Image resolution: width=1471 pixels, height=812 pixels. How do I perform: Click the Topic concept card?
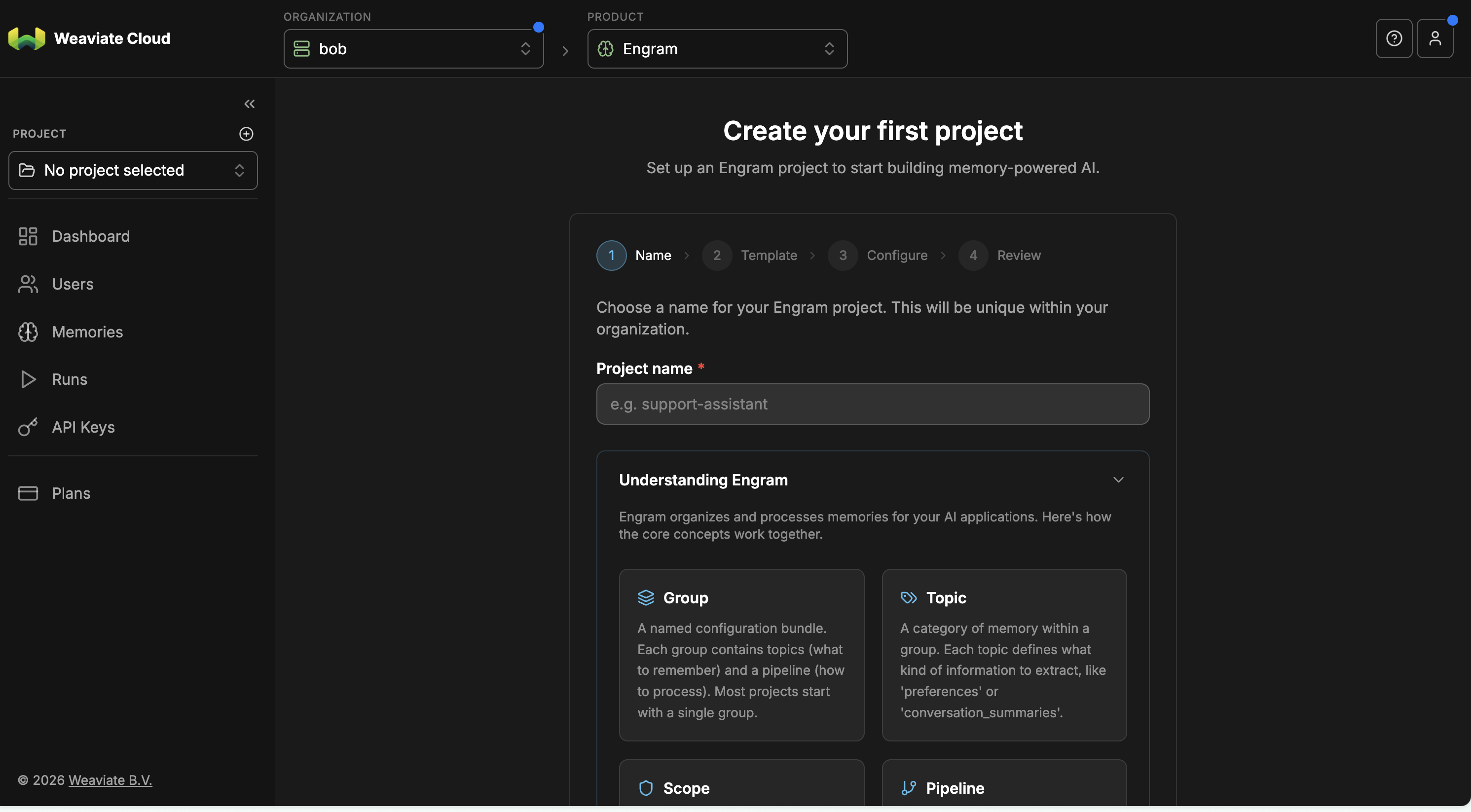[x=1004, y=655]
